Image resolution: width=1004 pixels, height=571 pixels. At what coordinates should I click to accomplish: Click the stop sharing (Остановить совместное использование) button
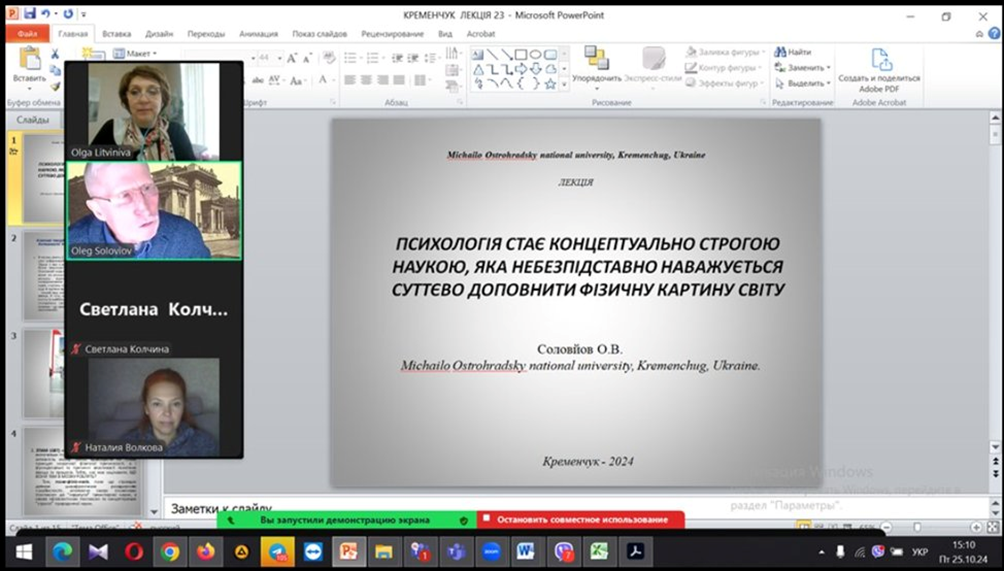tap(579, 520)
